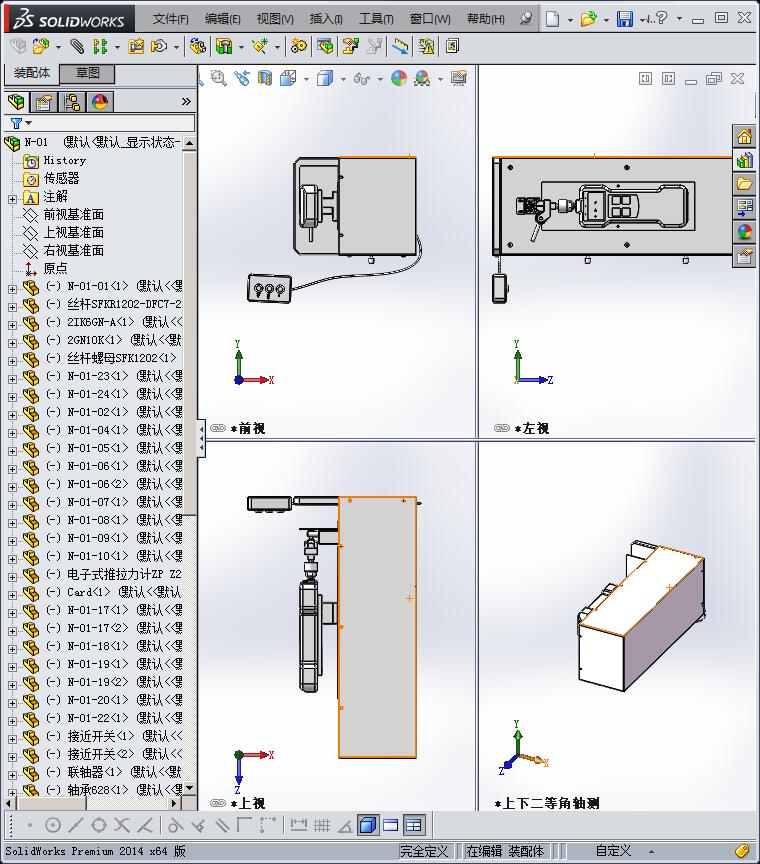The image size is (760, 864).
Task: Click the Instant3D icon at toolbar end
Action: tap(452, 46)
